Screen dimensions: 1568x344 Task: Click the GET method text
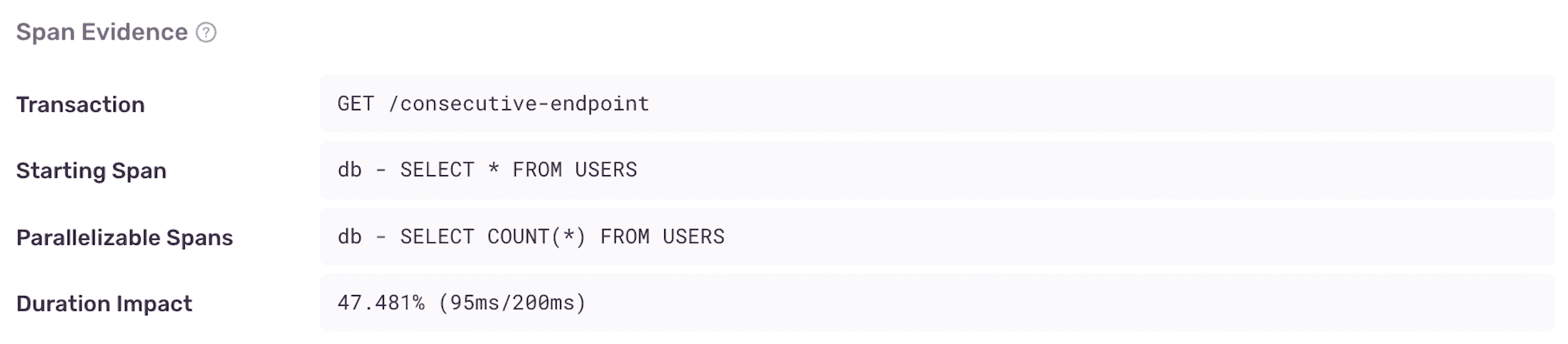point(355,104)
